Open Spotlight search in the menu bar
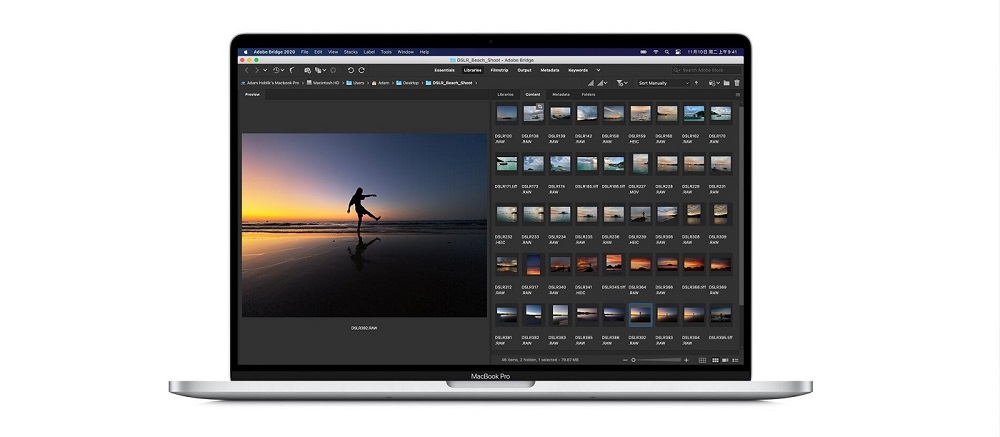 click(x=666, y=52)
